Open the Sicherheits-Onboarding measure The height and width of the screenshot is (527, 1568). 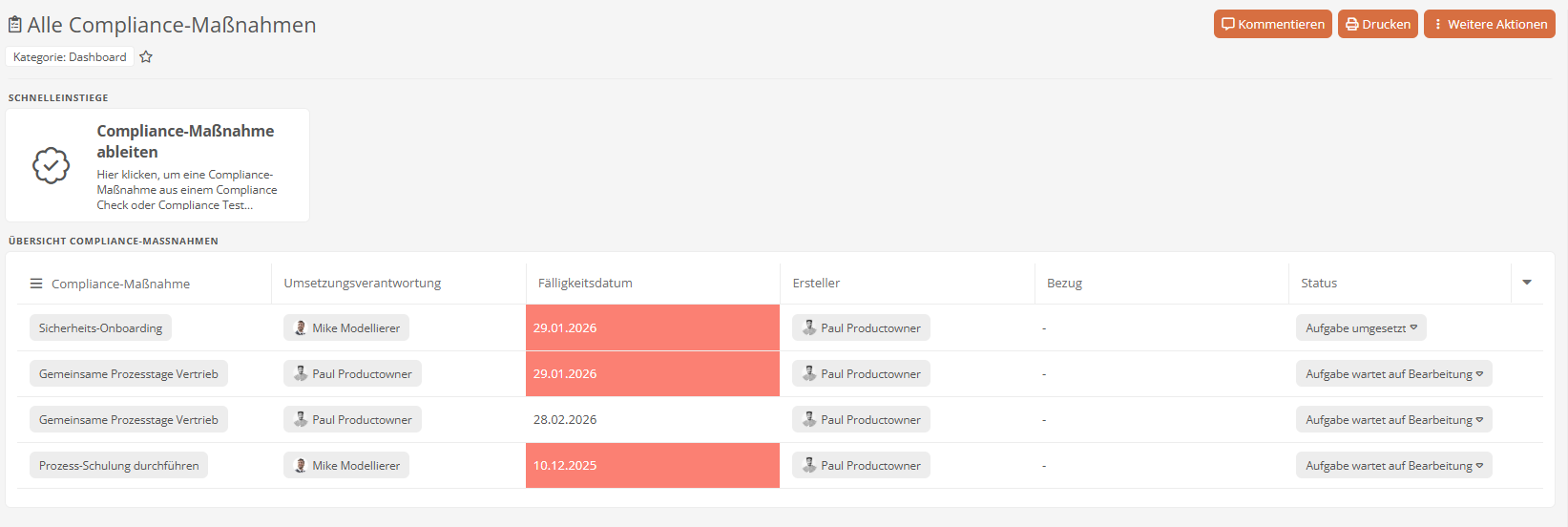click(x=100, y=328)
